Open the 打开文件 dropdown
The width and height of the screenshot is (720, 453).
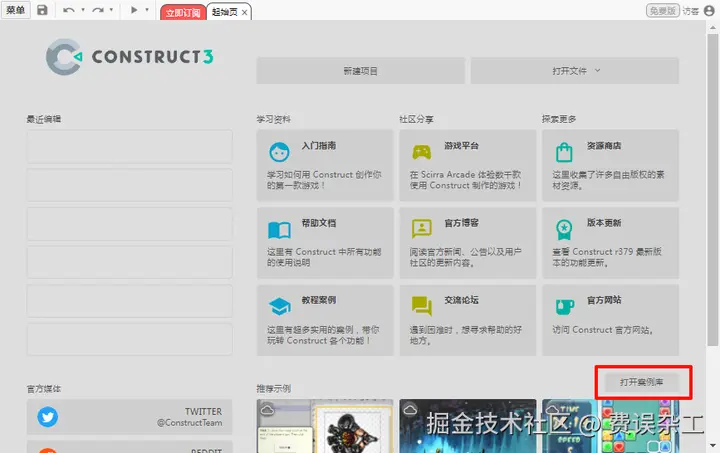(x=575, y=71)
